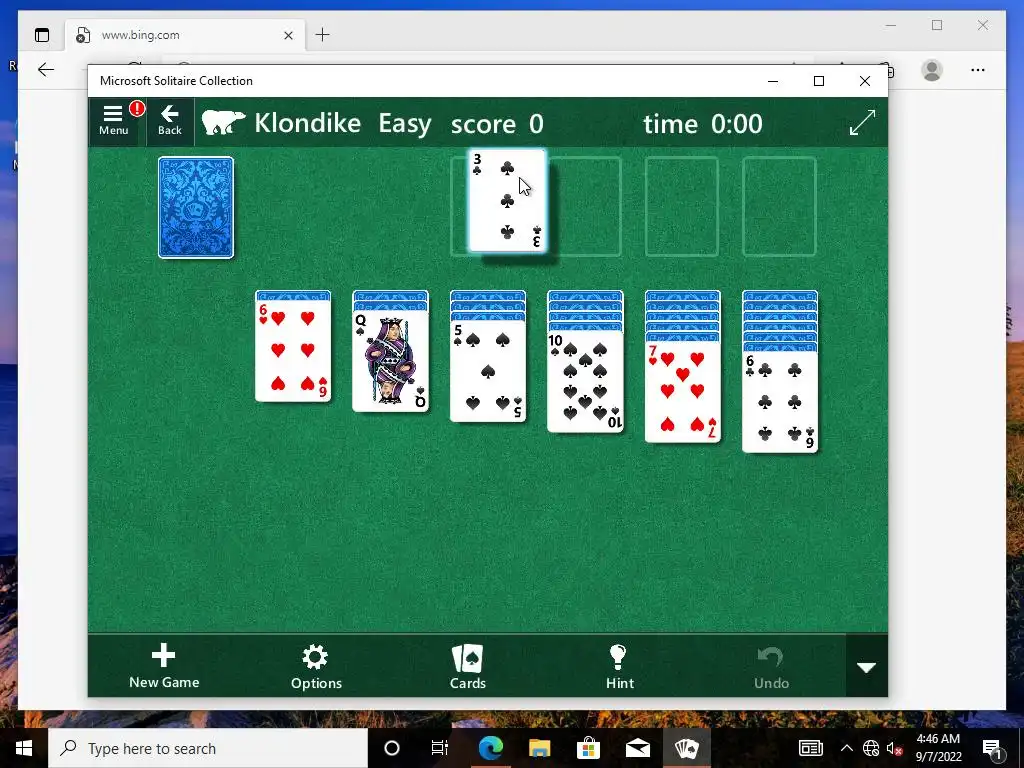Click the Easy difficulty label
The width and height of the screenshot is (1024, 768).
405,123
